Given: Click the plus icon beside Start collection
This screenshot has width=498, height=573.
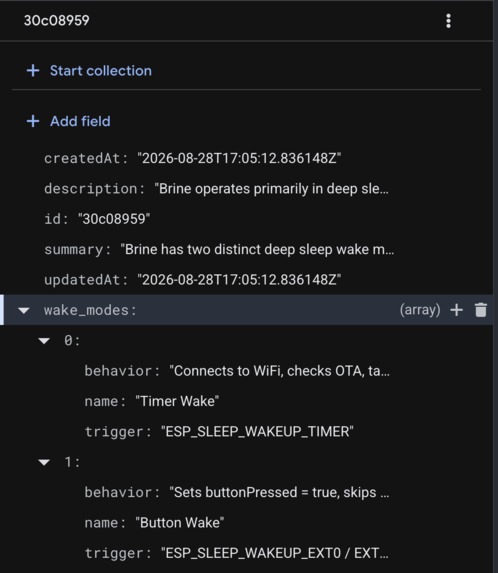Looking at the screenshot, I should (x=33, y=71).
